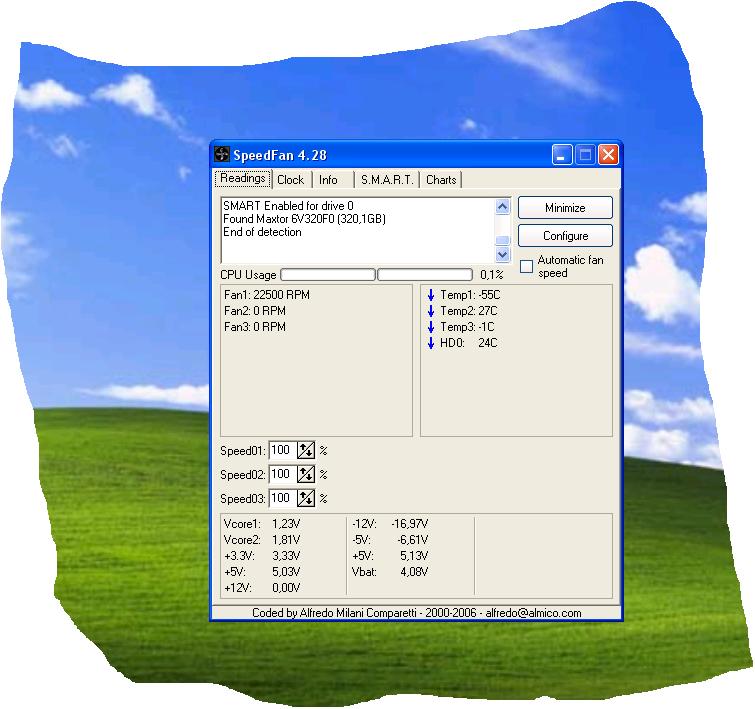755x709 pixels.
Task: Click the log box scroll up arrow
Action: pos(502,207)
